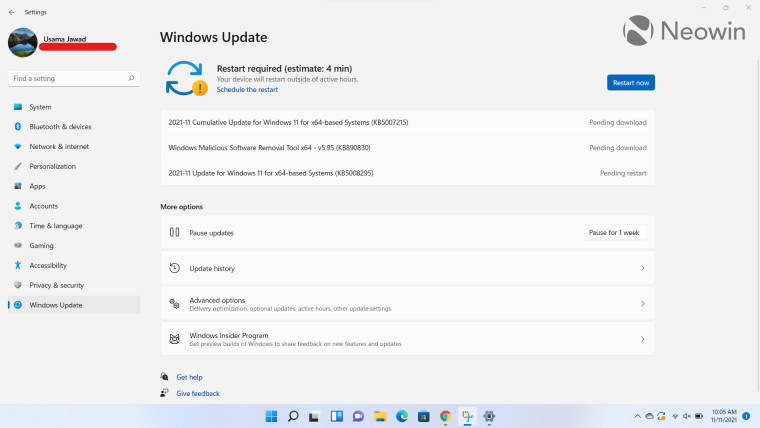Select the KB5007215 cumulative update row
This screenshot has width=760, height=428.
pyautogui.click(x=407, y=123)
